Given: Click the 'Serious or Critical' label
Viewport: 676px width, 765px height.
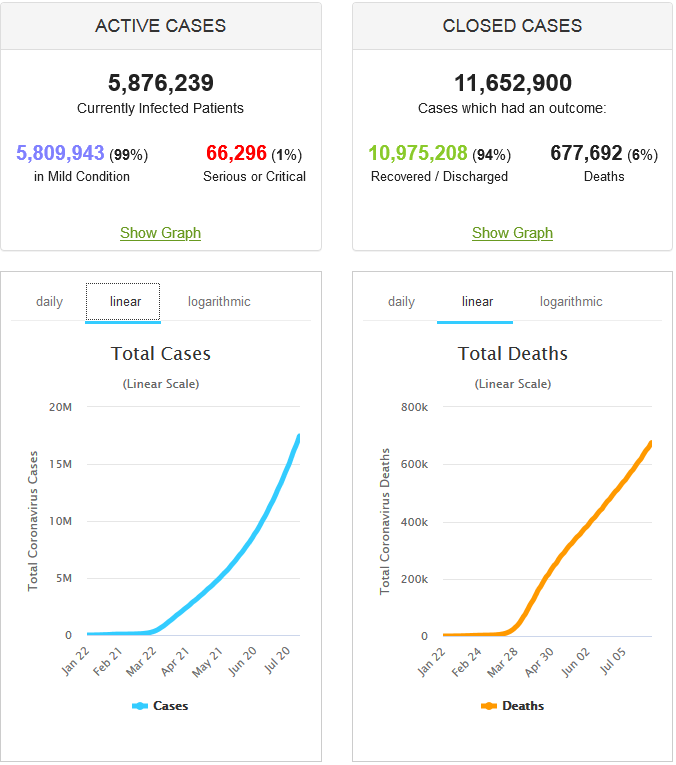Looking at the screenshot, I should point(254,176).
